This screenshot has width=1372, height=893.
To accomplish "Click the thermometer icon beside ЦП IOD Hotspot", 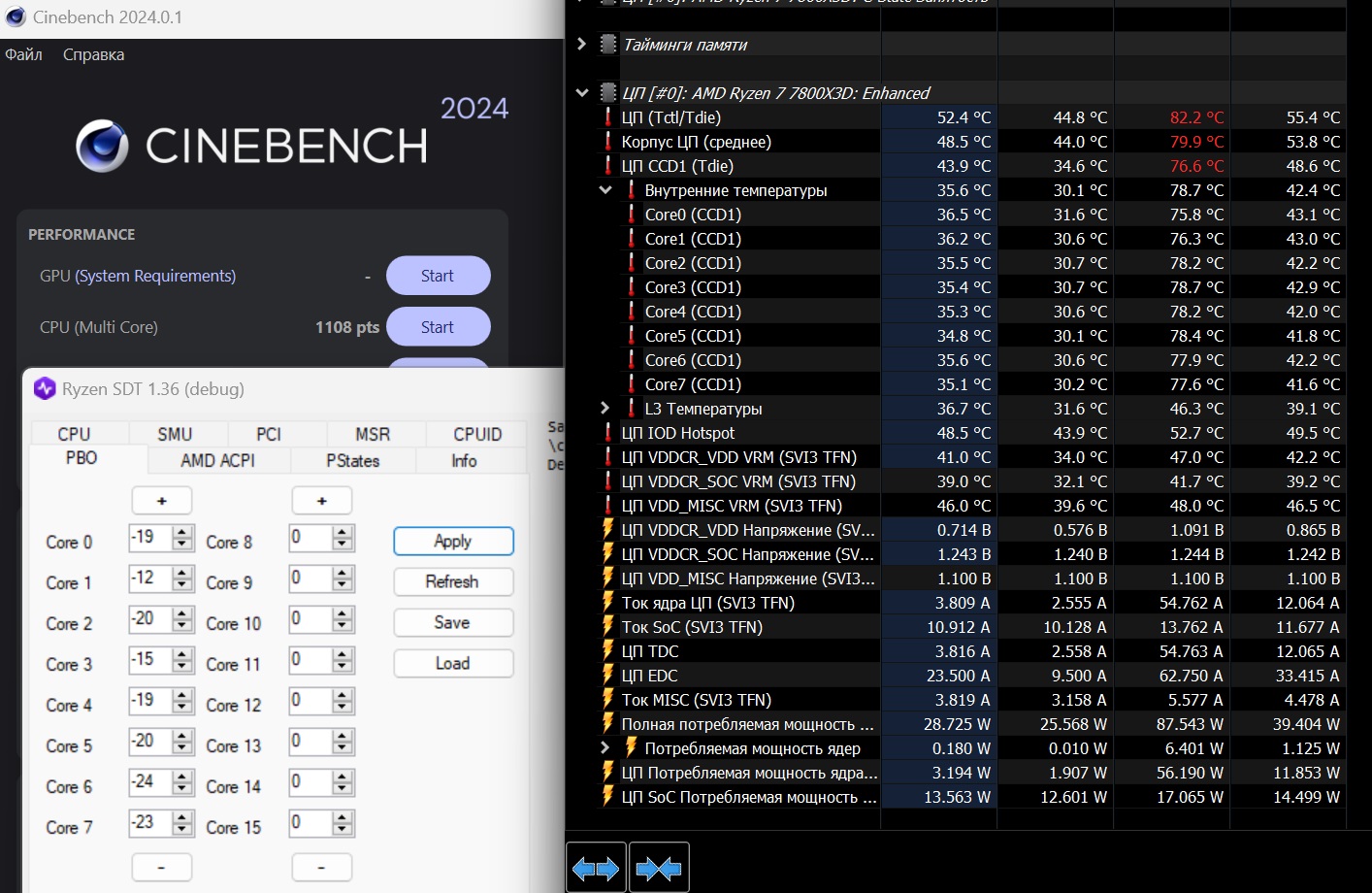I will 608,433.
